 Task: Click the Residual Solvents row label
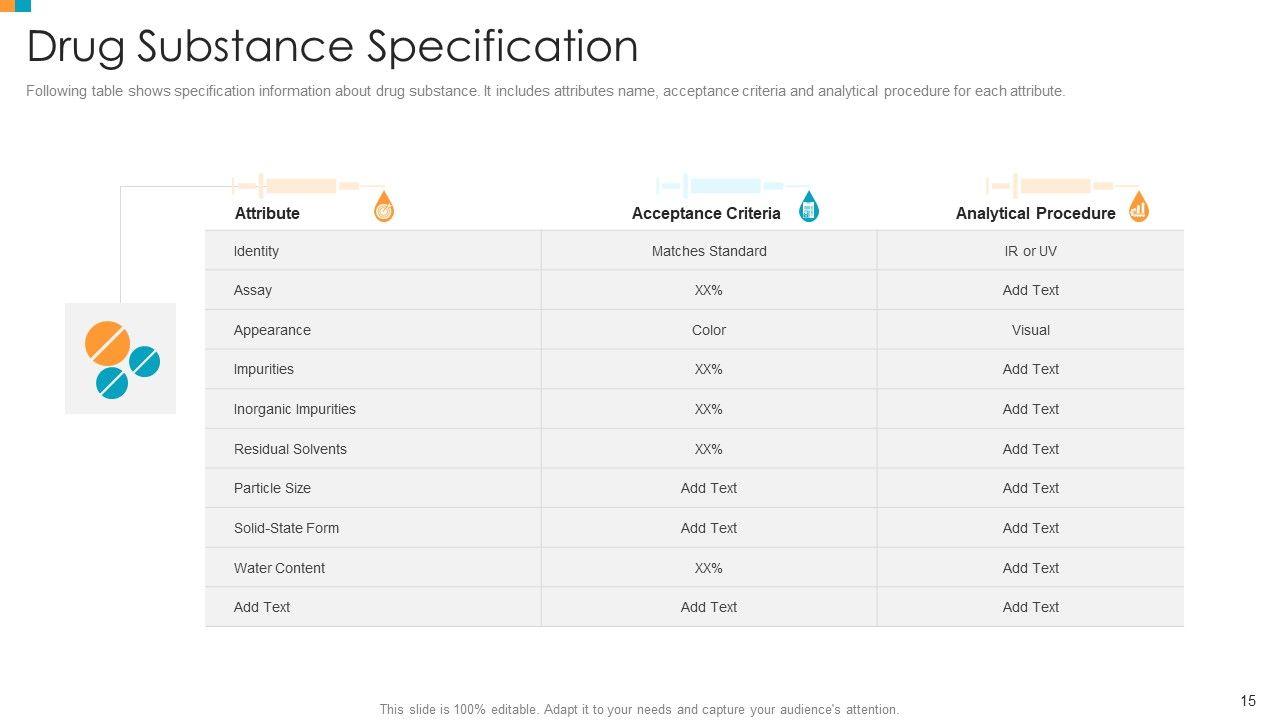click(x=290, y=449)
